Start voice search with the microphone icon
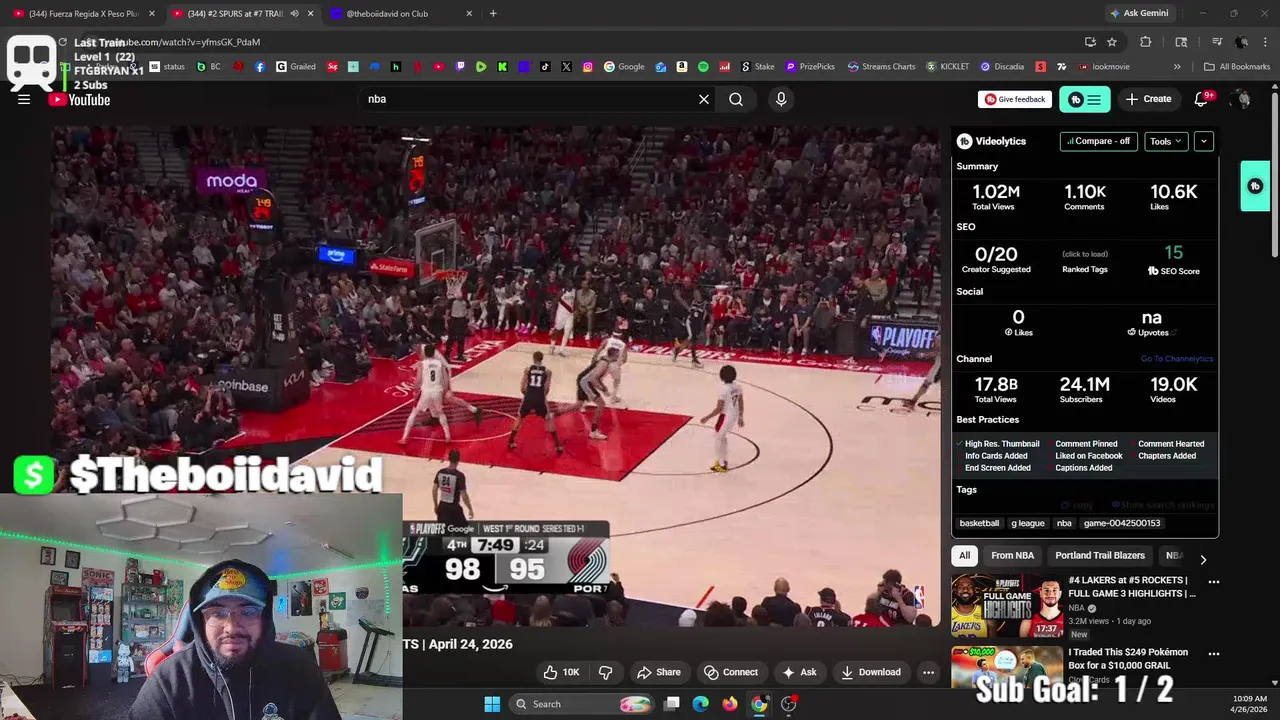This screenshot has height=720, width=1280. (781, 99)
